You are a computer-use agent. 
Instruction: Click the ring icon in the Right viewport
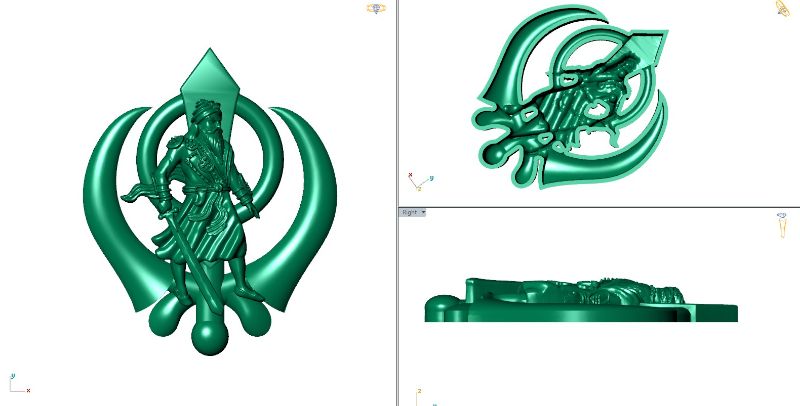click(x=782, y=224)
